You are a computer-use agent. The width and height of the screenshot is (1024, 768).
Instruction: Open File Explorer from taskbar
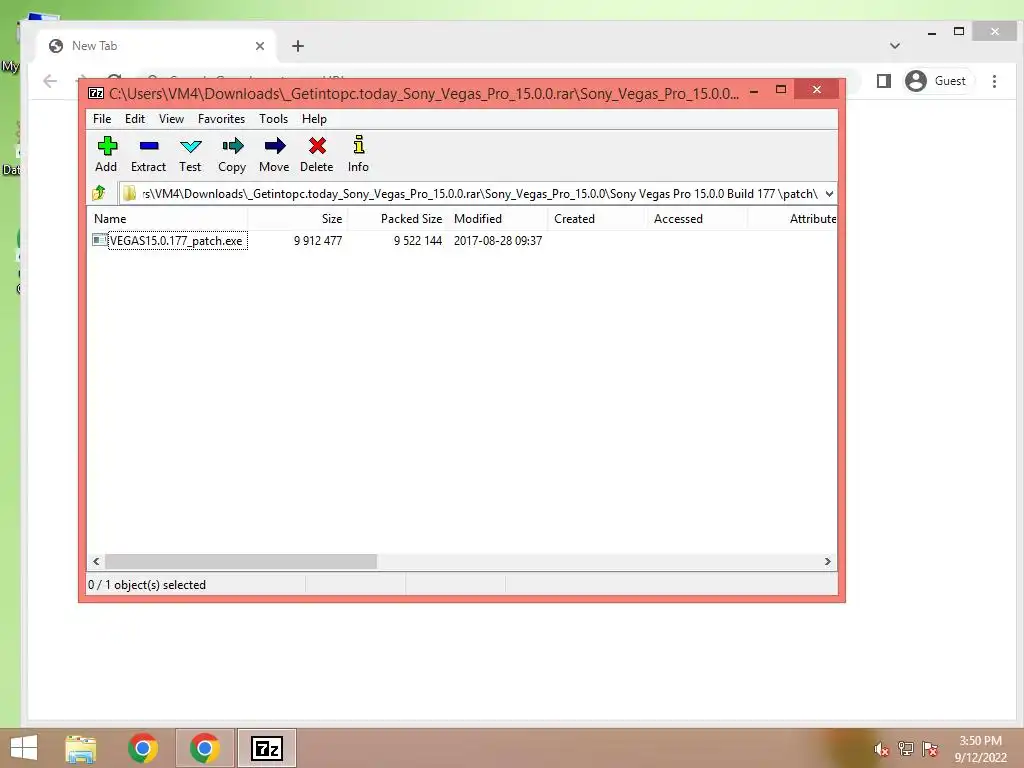click(81, 748)
